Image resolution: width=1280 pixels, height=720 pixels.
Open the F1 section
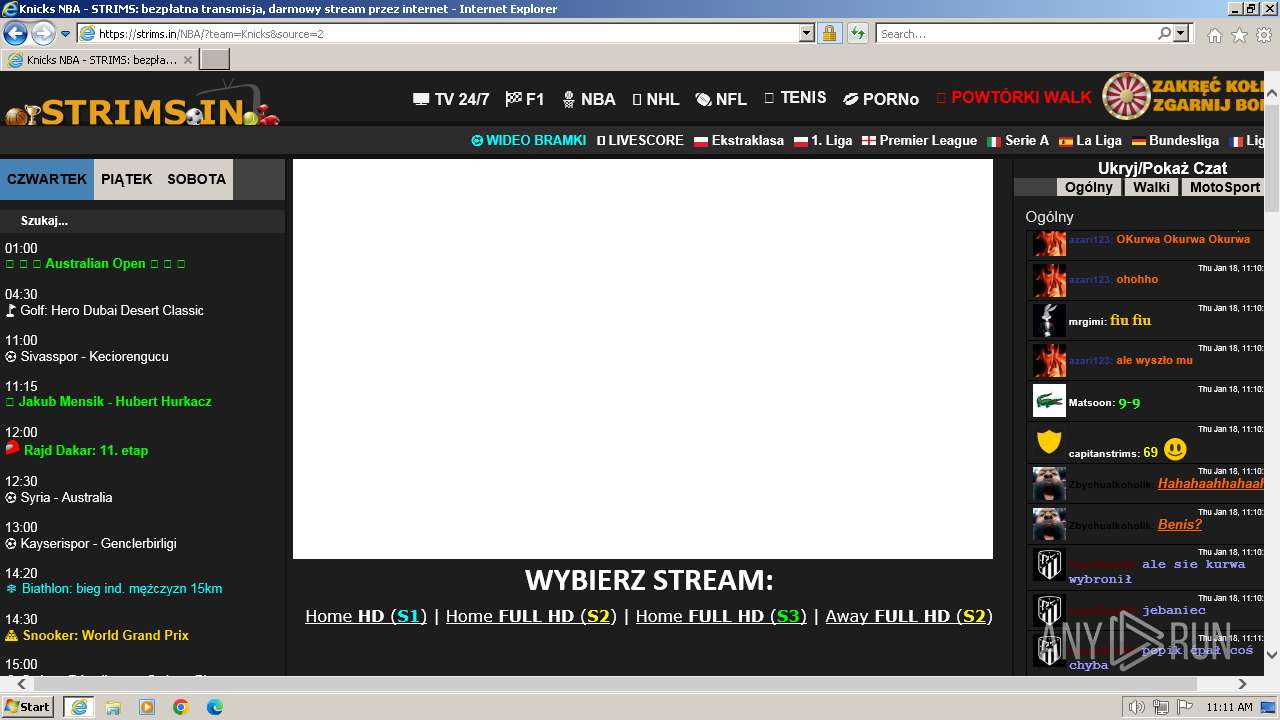pos(525,99)
